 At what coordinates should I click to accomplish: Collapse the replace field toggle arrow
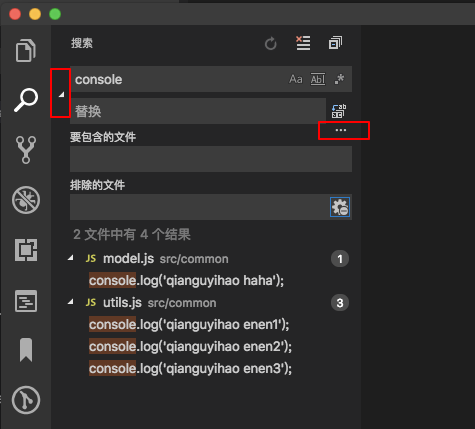pos(61,95)
